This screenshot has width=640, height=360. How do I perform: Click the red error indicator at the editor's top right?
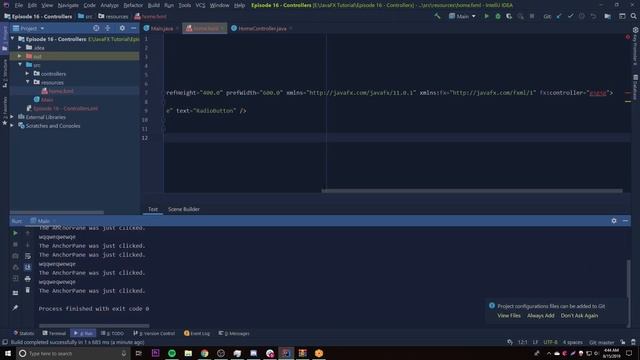coord(628,37)
